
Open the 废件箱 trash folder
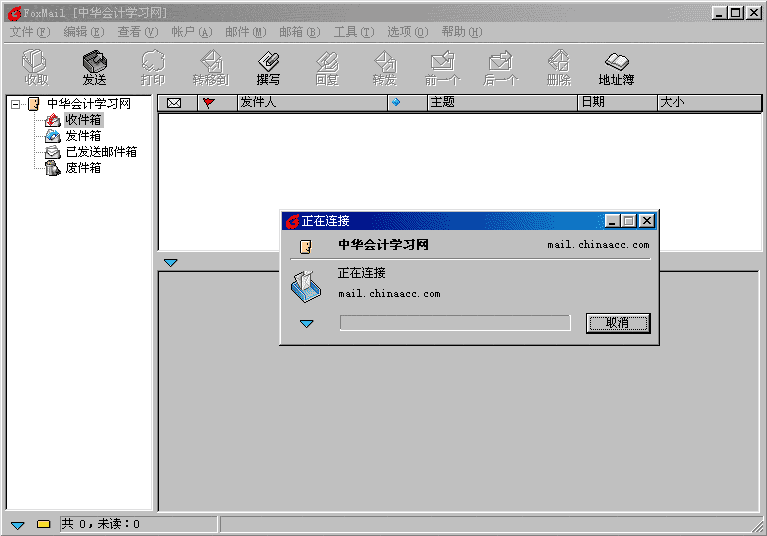click(83, 168)
